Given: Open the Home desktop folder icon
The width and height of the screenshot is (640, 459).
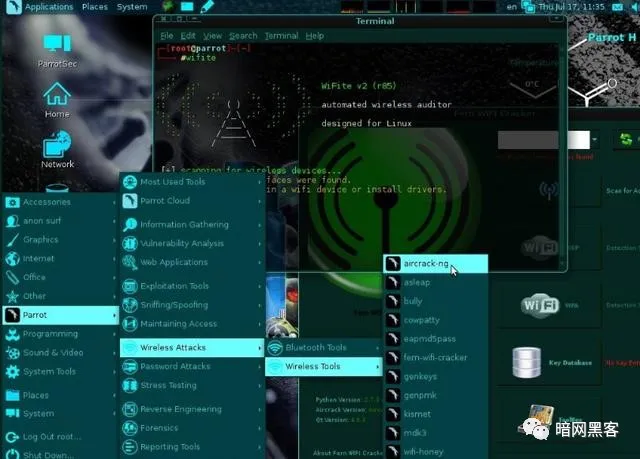Looking at the screenshot, I should point(57,100).
